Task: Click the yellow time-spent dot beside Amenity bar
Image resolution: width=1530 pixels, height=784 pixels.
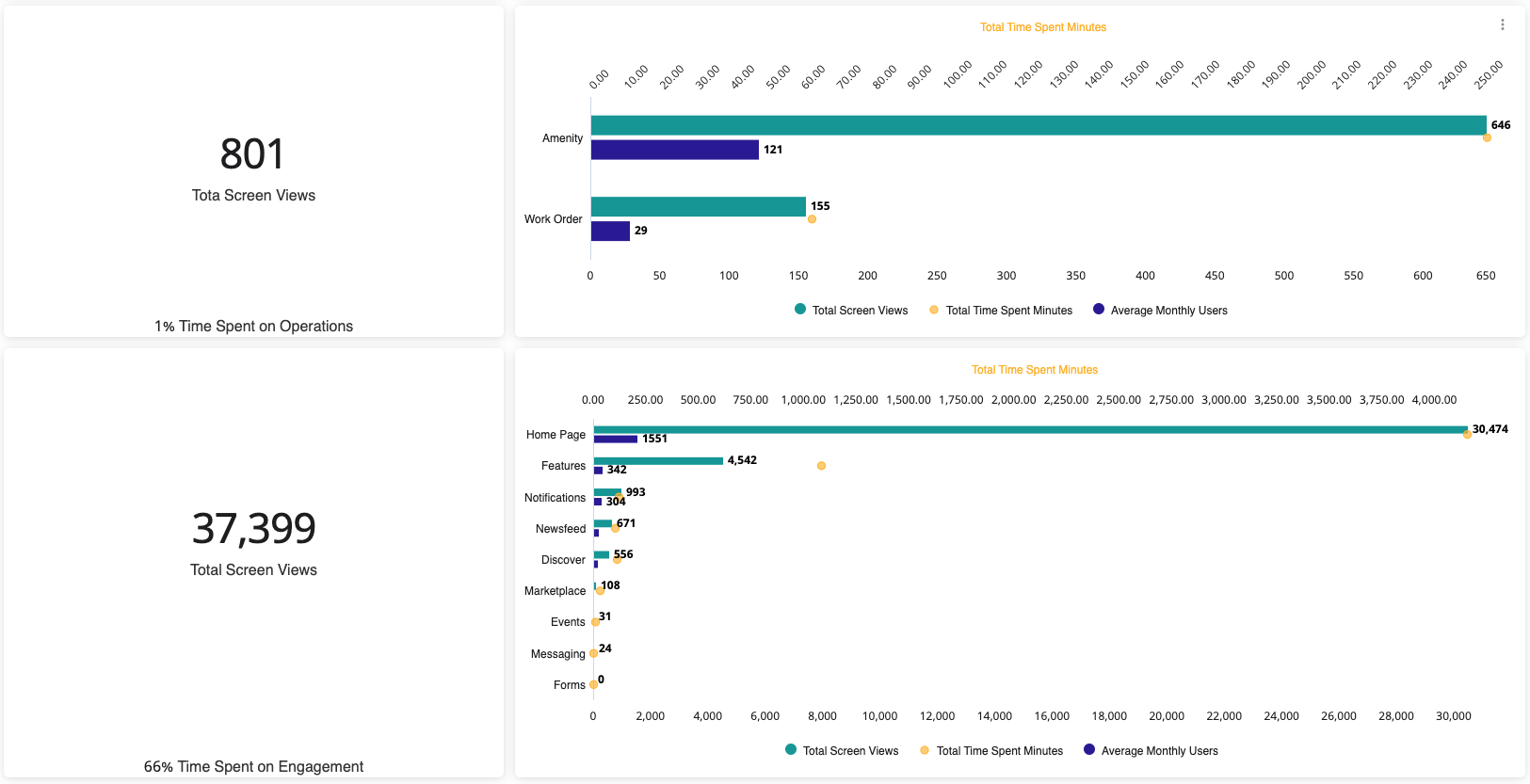Action: (x=1487, y=138)
